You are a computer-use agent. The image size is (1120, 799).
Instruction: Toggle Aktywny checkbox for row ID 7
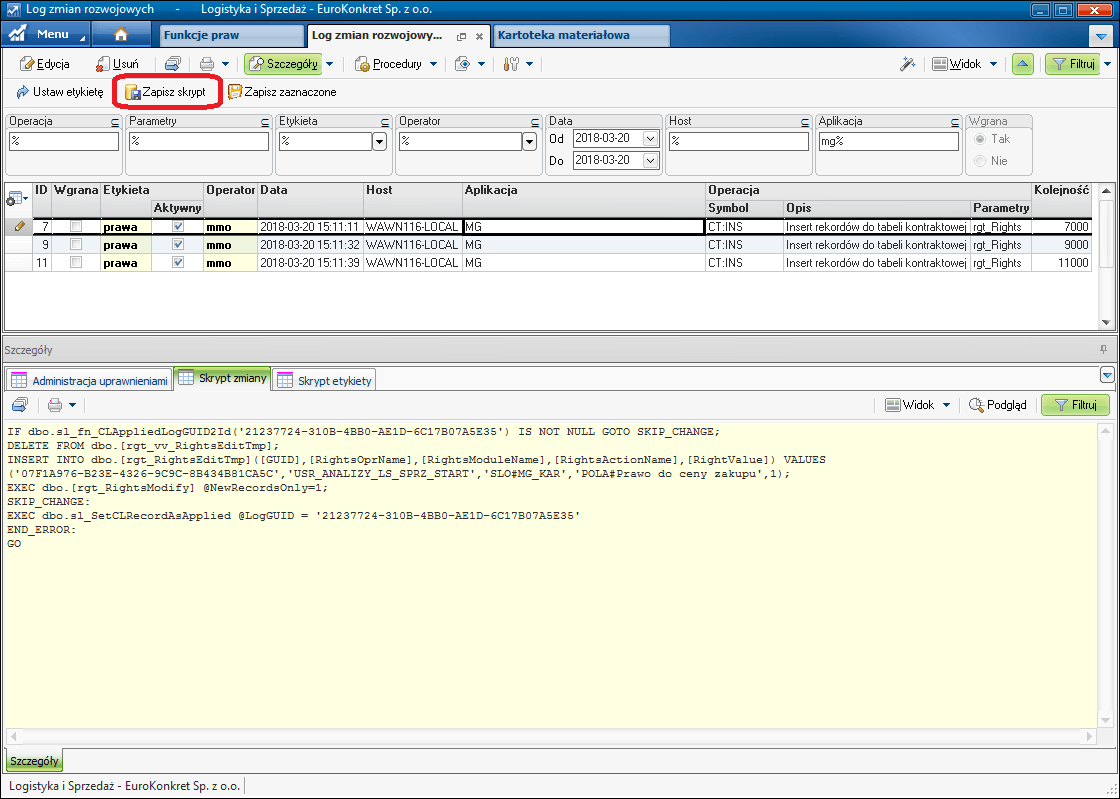(178, 226)
